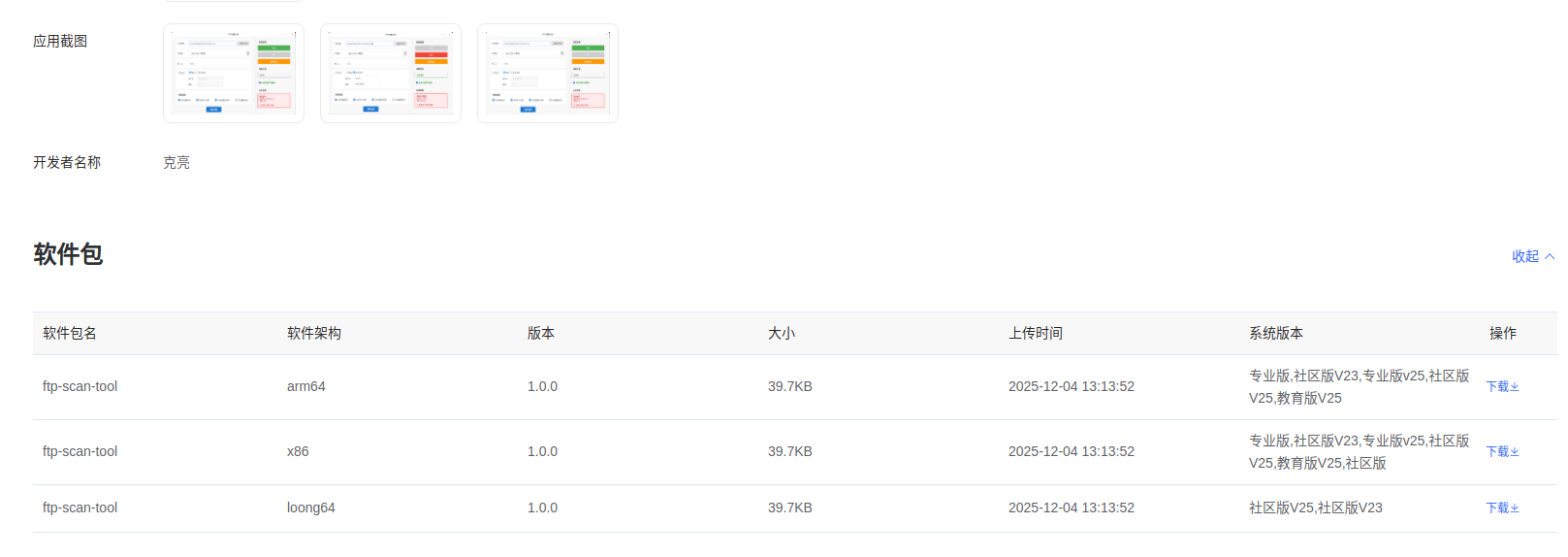Select the arm64 architecture cell
This screenshot has height=557, width=1568.
(306, 386)
